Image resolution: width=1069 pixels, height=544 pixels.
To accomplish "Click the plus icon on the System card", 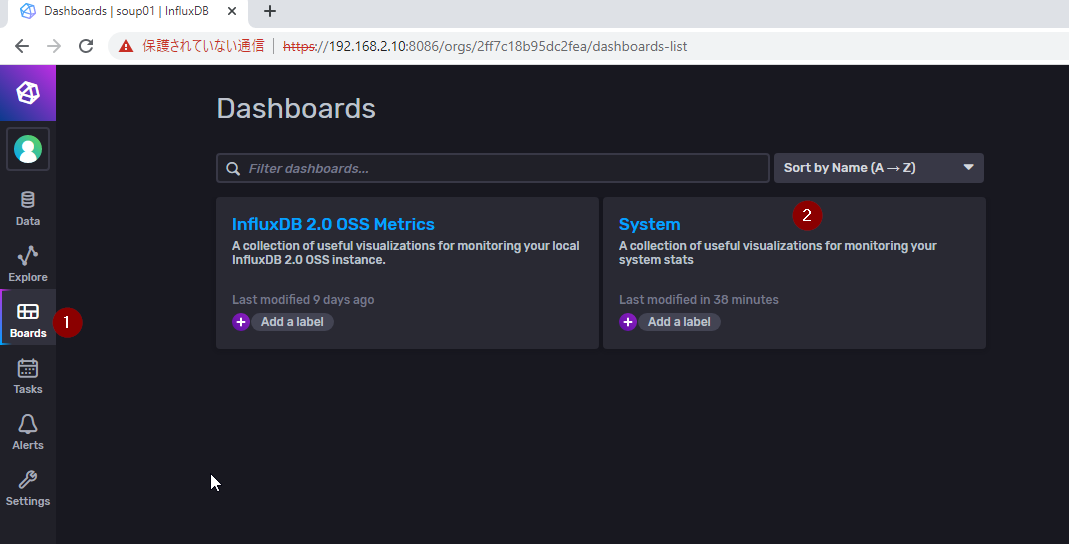I will (628, 322).
